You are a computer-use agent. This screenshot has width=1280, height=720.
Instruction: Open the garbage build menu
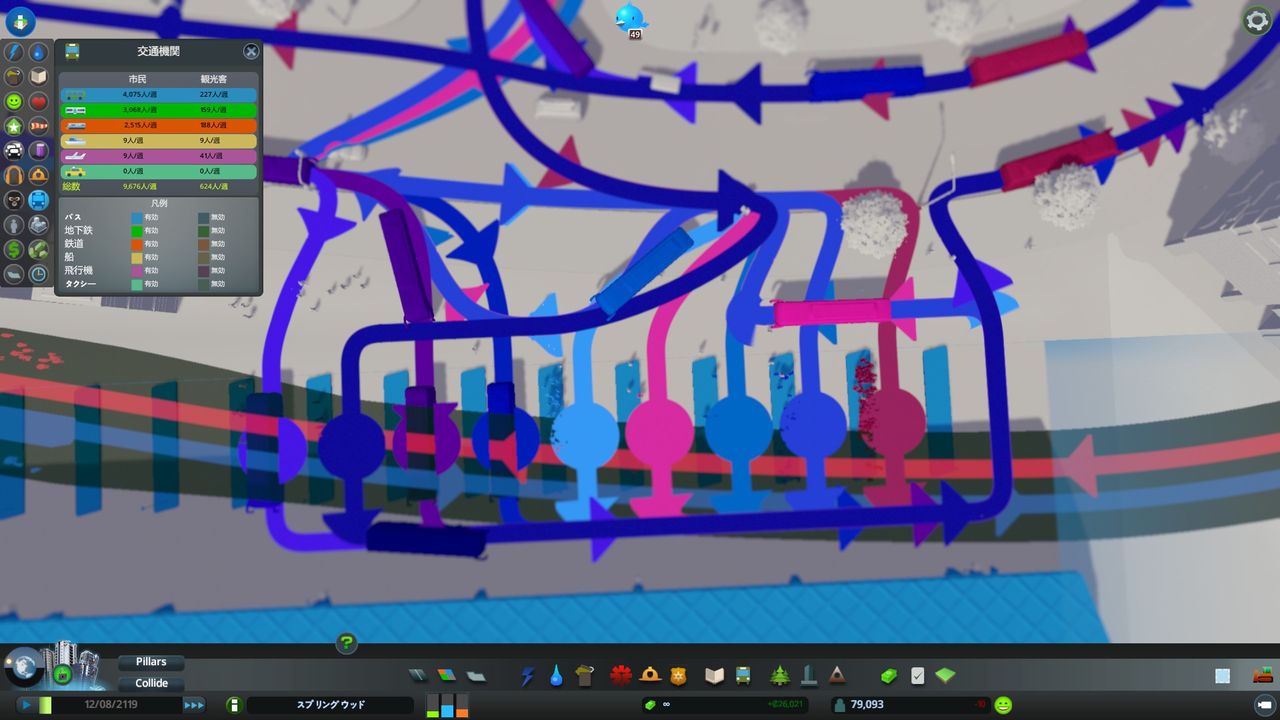pyautogui.click(x=585, y=676)
